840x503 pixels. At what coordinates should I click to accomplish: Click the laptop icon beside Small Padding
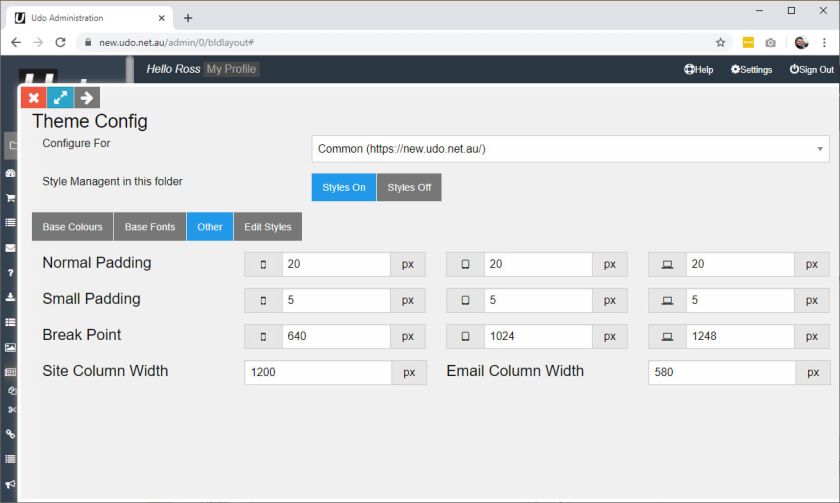point(668,300)
